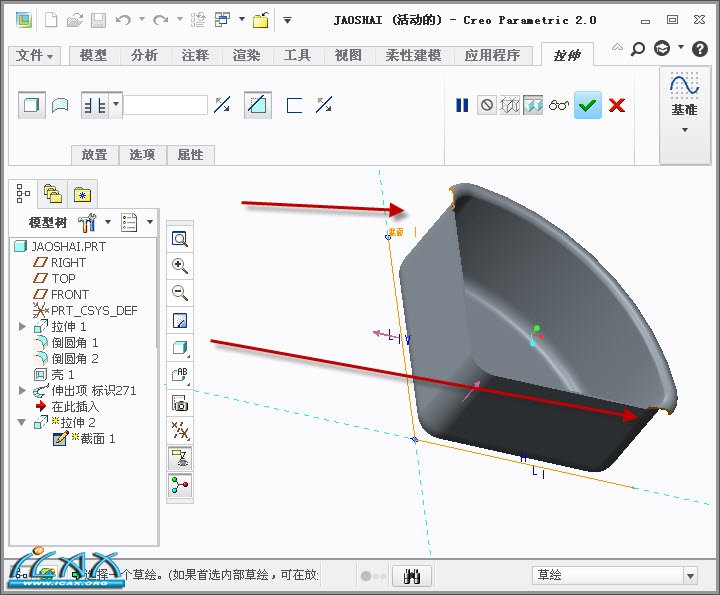The width and height of the screenshot is (720, 595).
Task: Select the 倒圆角 1 feature in tree
Action: click(x=66, y=342)
